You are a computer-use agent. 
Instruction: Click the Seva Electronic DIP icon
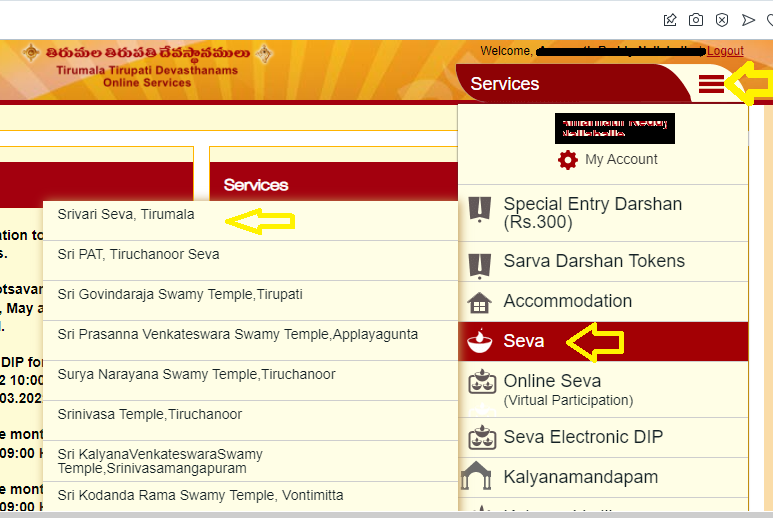pyautogui.click(x=482, y=437)
